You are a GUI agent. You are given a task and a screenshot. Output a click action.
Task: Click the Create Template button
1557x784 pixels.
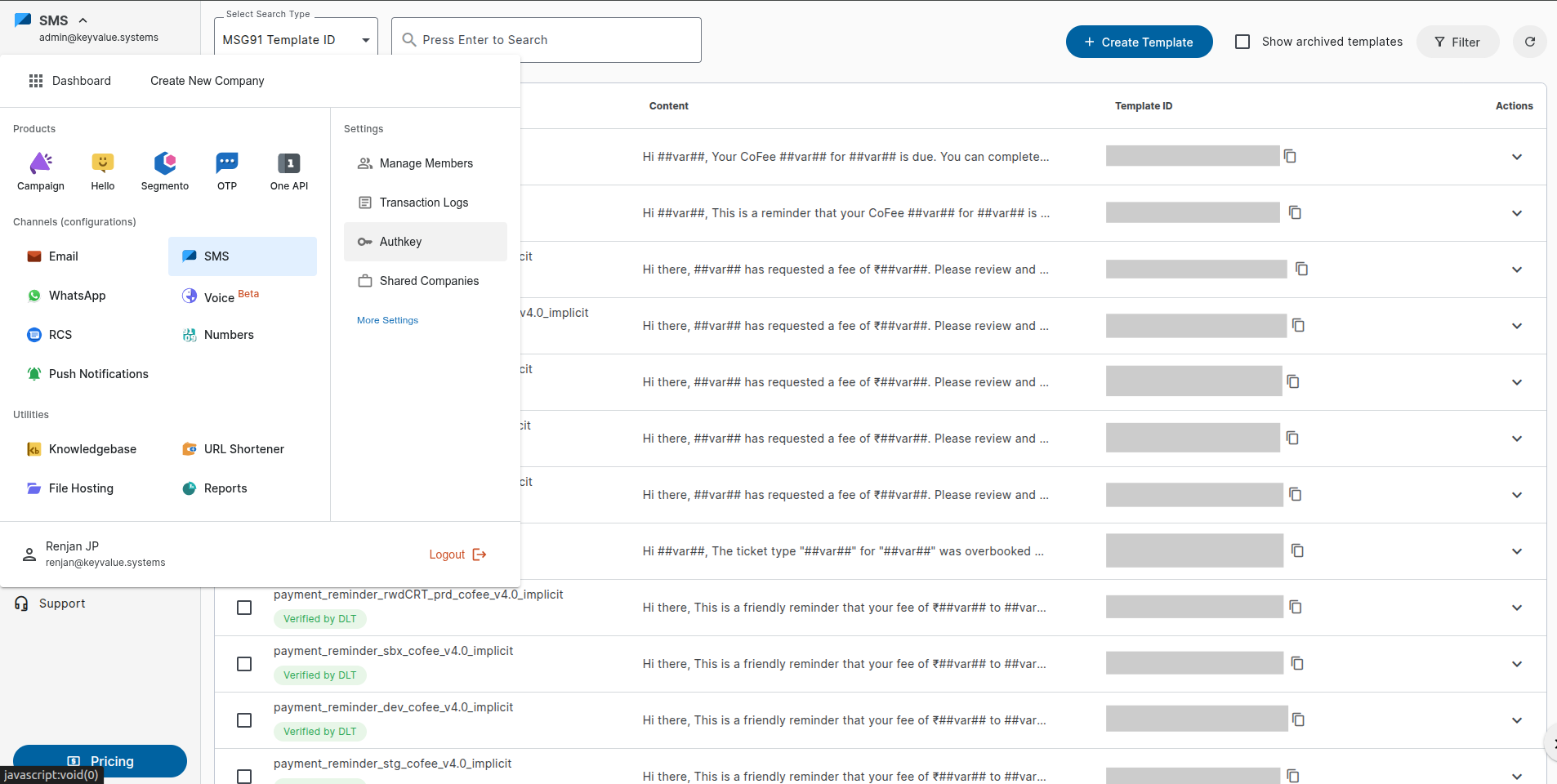pyautogui.click(x=1139, y=42)
